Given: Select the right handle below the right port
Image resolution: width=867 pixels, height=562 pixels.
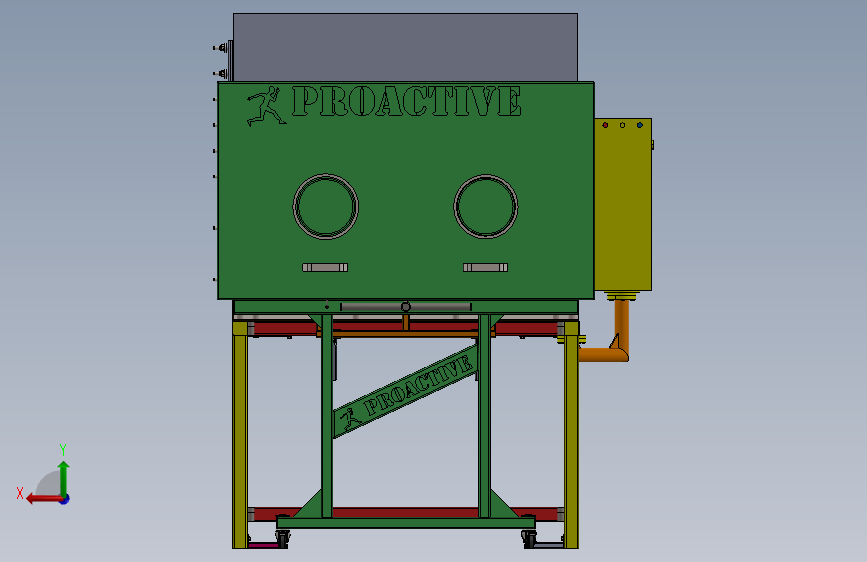Looking at the screenshot, I should [485, 268].
